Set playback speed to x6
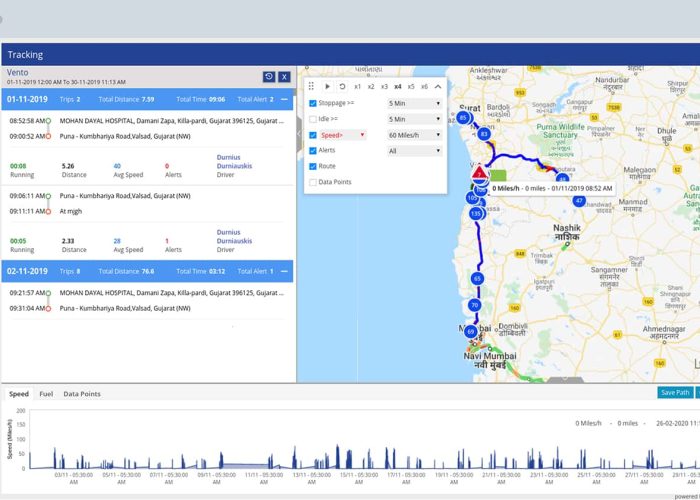 (424, 87)
